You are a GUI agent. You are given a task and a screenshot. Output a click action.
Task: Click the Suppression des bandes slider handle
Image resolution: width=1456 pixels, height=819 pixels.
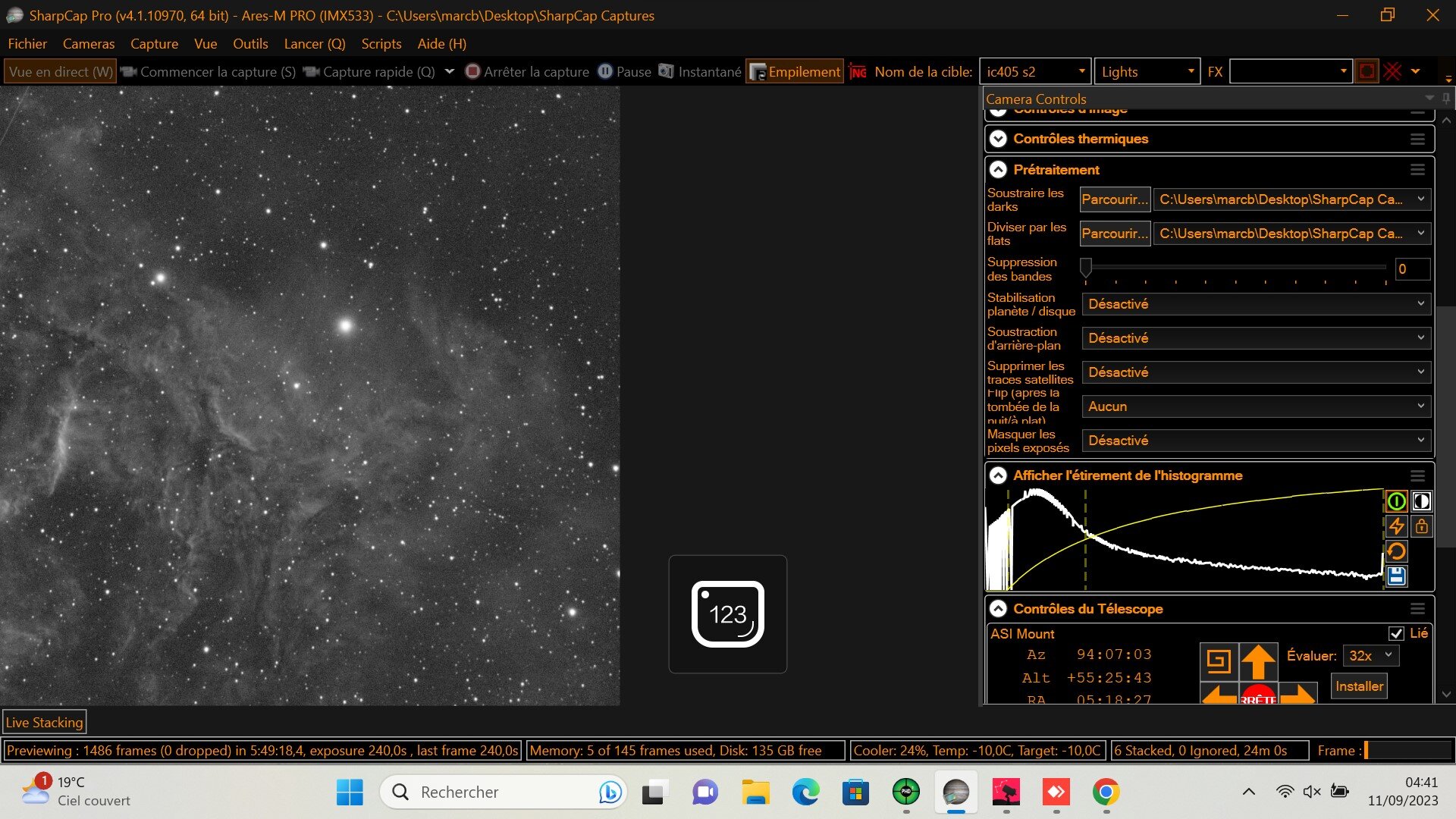[x=1086, y=268]
